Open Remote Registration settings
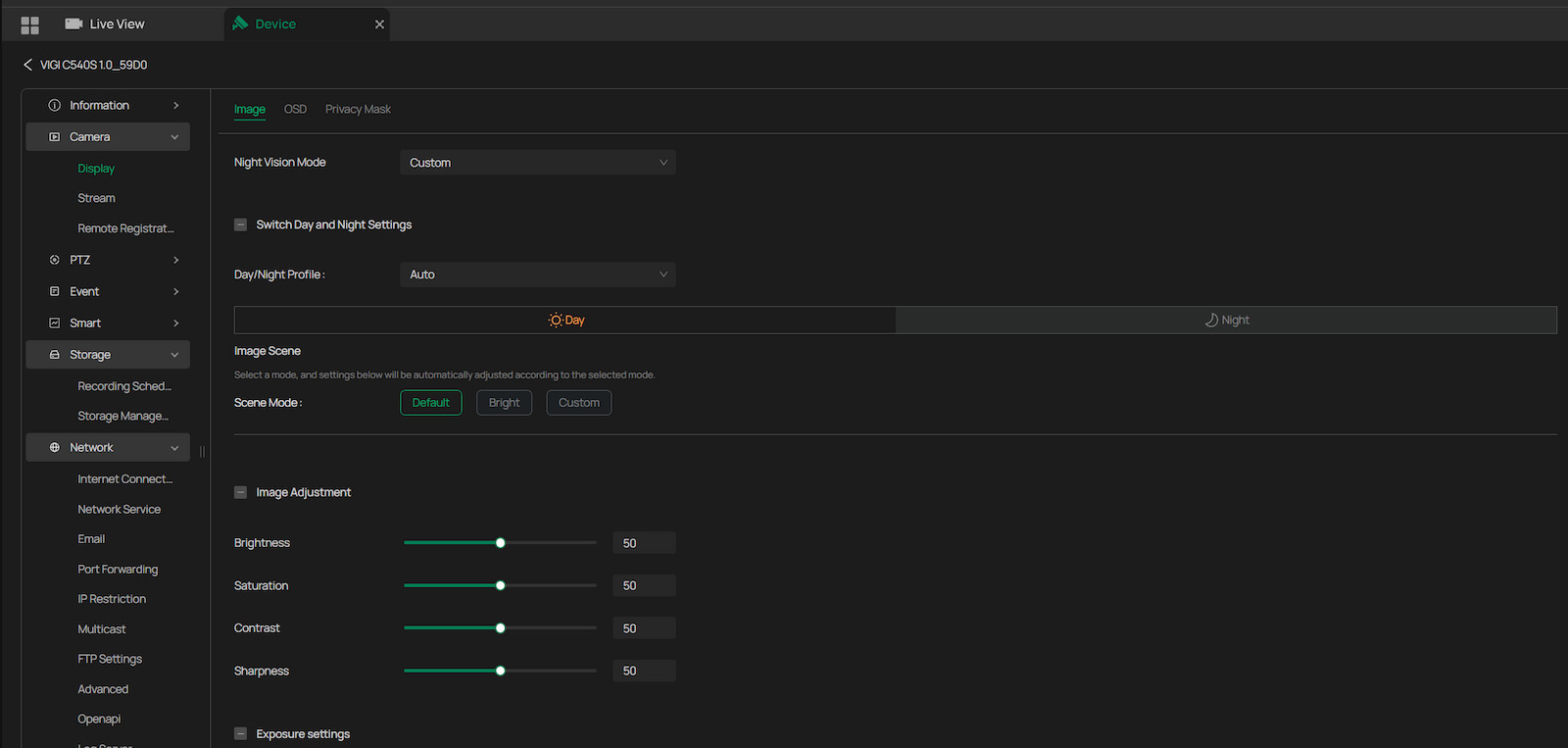 click(x=125, y=228)
